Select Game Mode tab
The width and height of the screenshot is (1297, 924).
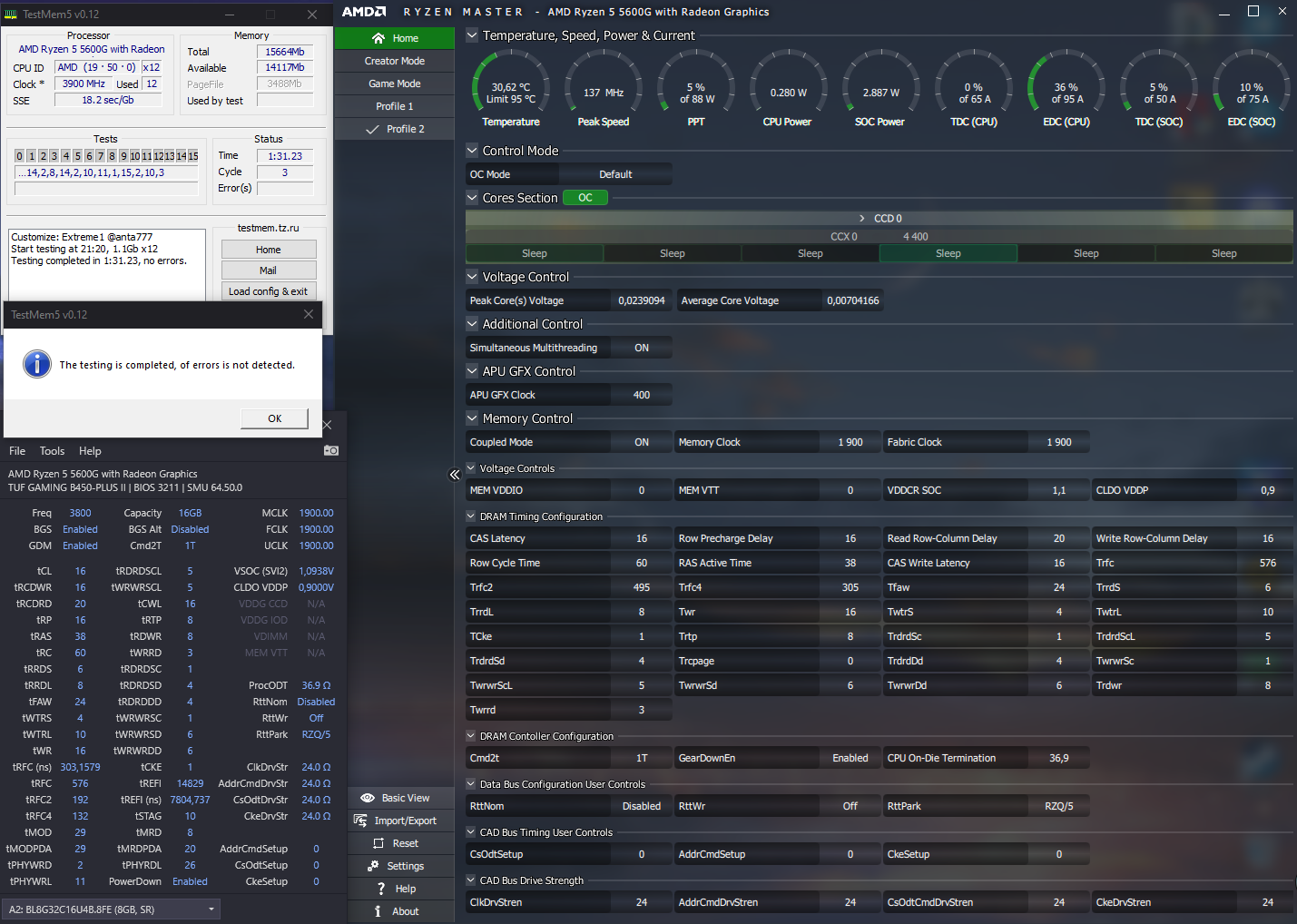coord(395,84)
